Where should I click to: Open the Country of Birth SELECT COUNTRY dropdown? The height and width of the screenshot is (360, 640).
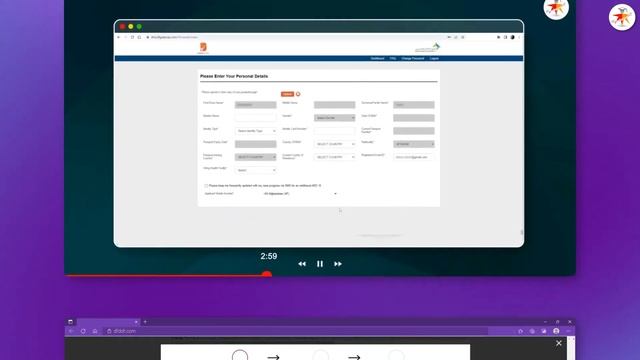(x=335, y=144)
